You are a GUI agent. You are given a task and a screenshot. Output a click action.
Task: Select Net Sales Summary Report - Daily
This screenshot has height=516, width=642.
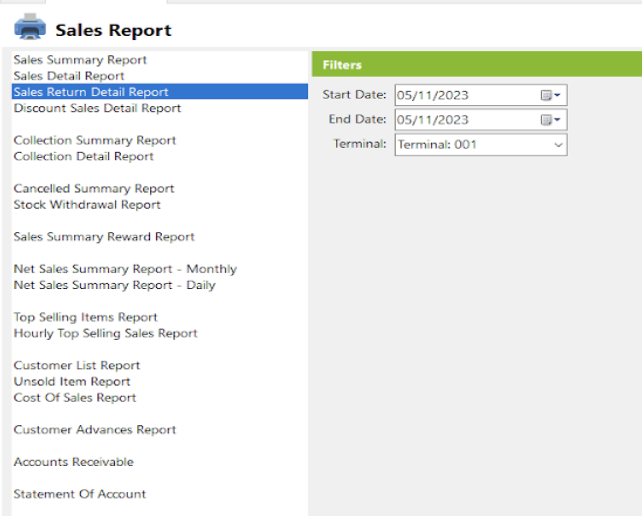115,285
